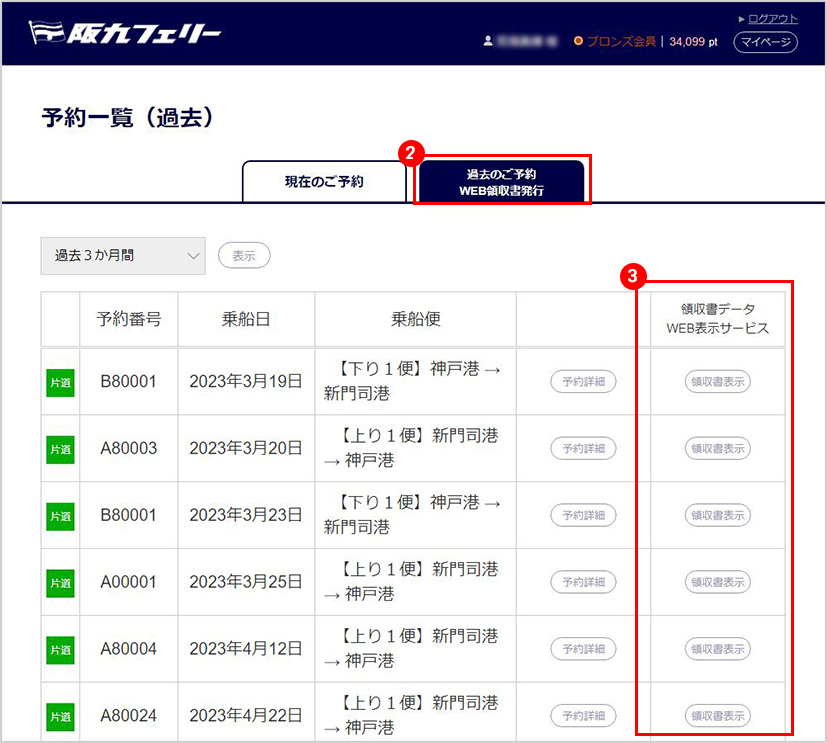Viewport: 827px width, 743px height.
Task: Click the user profile icon in header
Action: 488,41
